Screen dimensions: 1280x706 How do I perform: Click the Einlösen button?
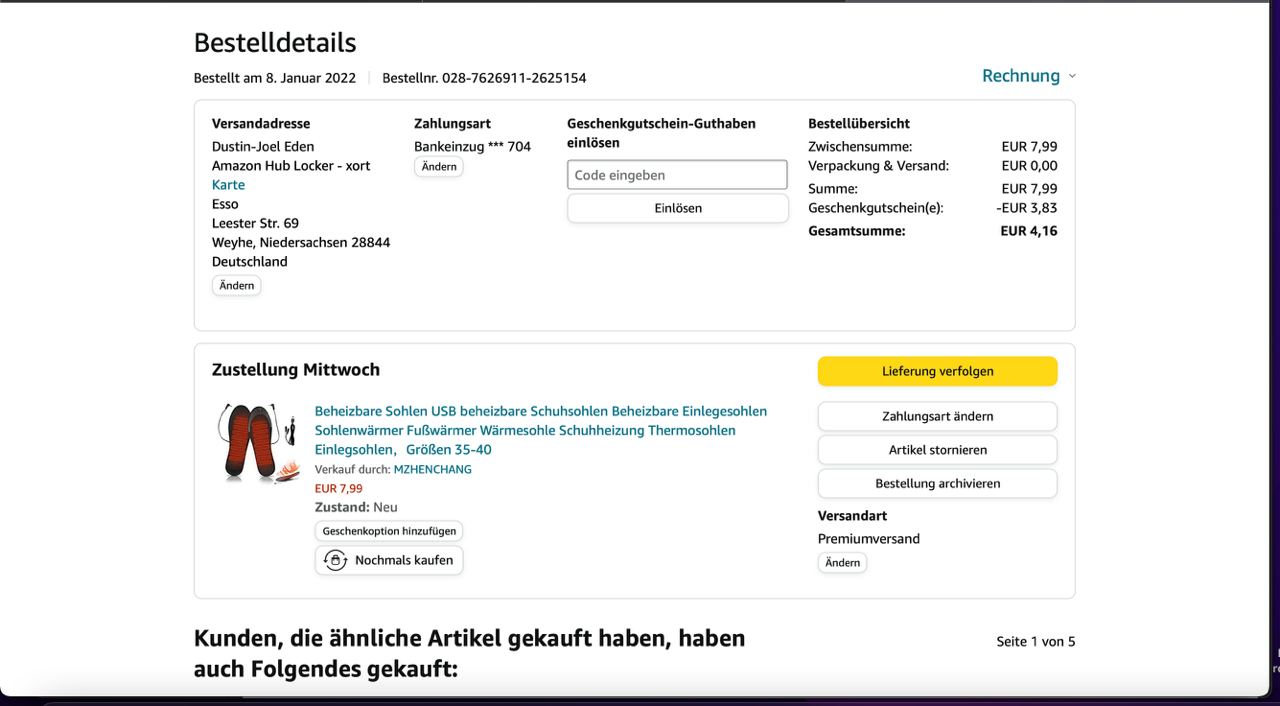click(x=677, y=208)
